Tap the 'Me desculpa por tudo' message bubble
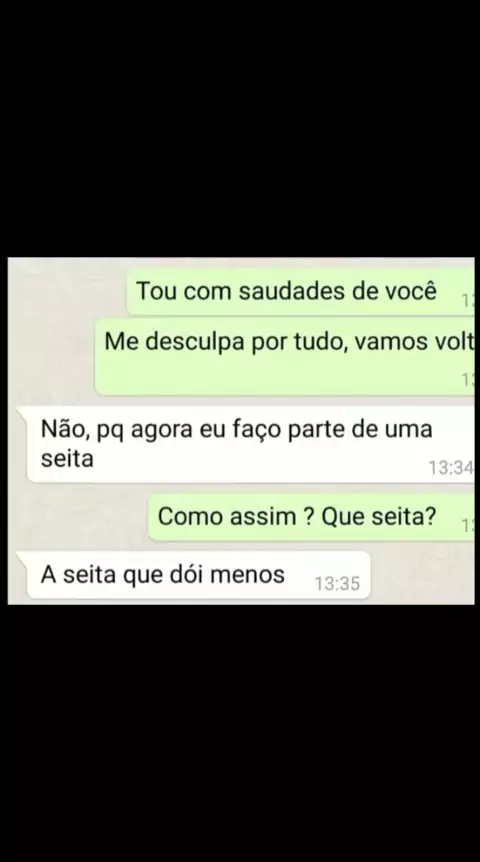480x862 pixels. tap(285, 356)
